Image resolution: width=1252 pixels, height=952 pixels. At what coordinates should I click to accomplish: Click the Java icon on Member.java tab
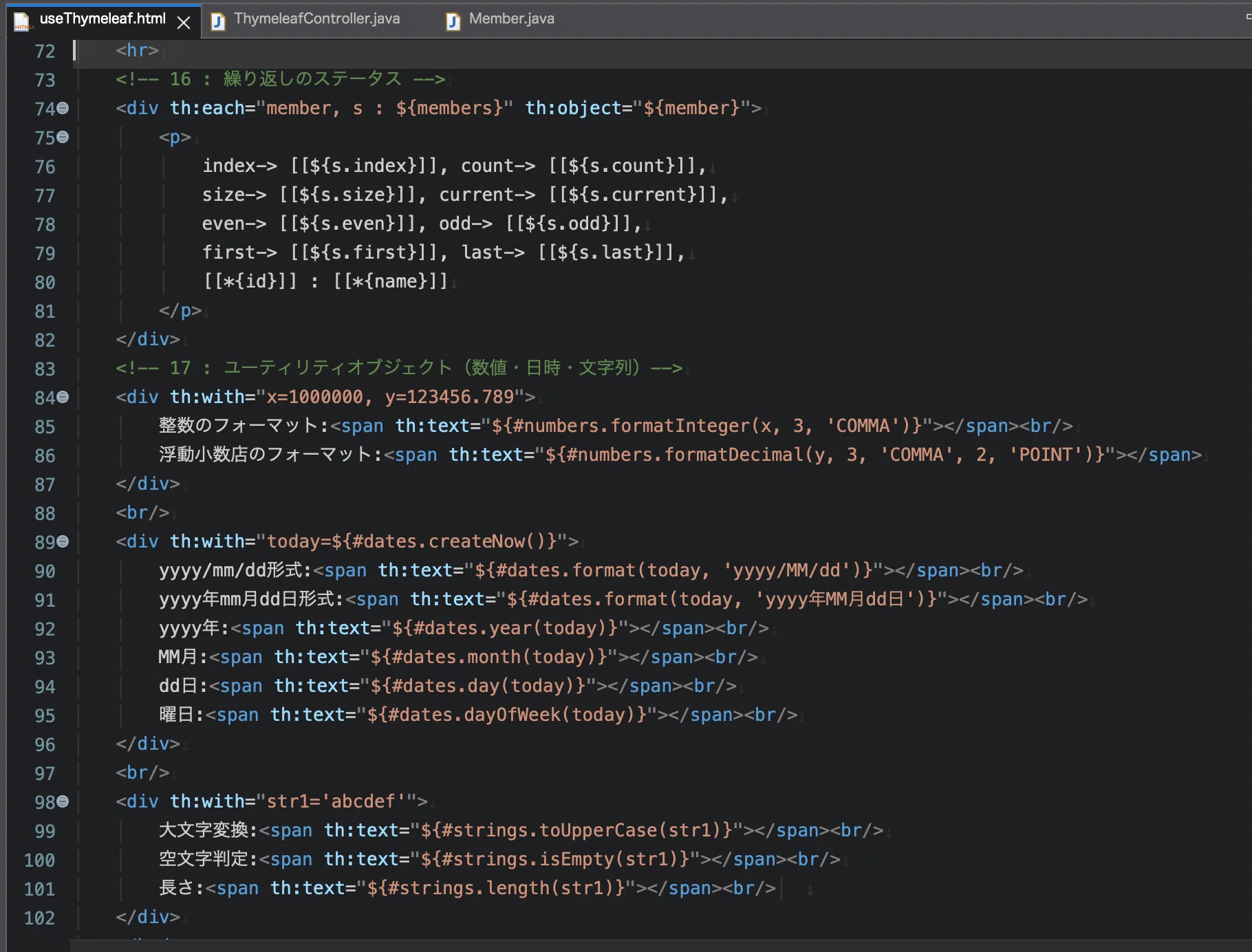coord(453,21)
